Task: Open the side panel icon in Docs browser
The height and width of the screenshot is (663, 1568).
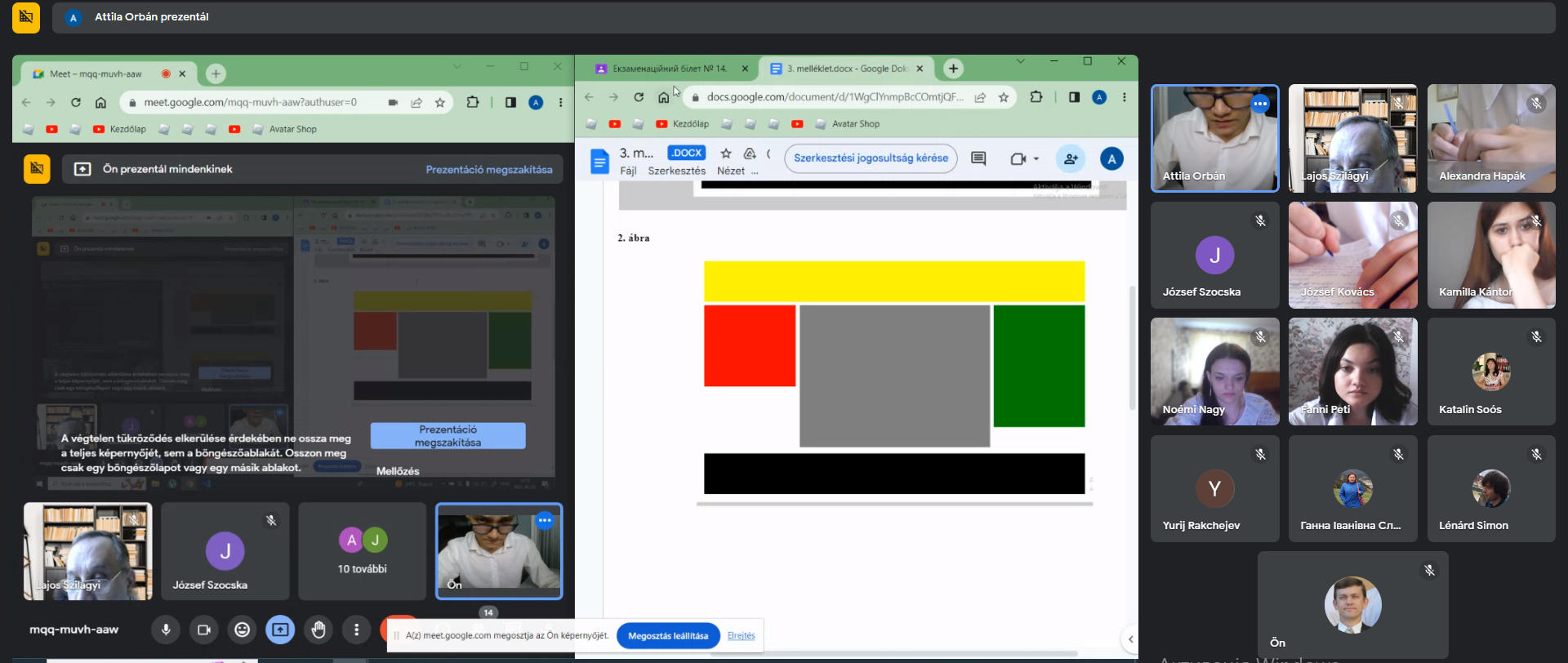Action: tap(1074, 97)
